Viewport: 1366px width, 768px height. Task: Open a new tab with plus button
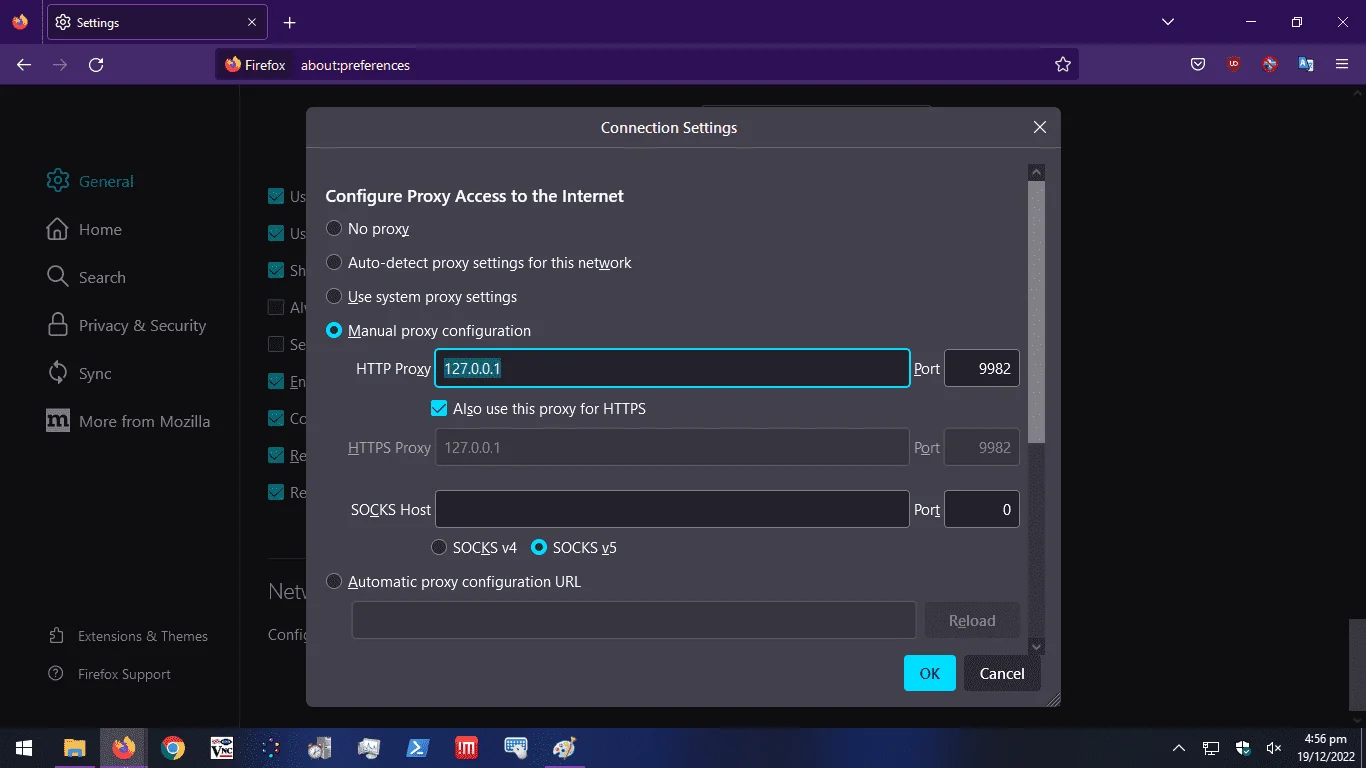(x=289, y=22)
